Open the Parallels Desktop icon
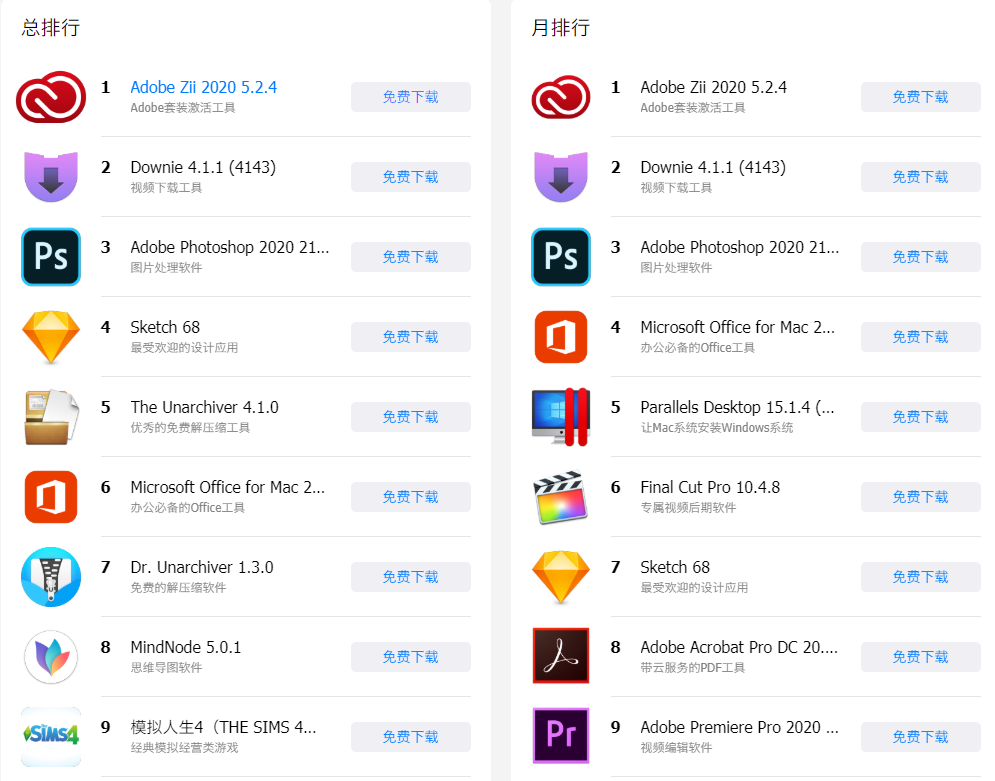 [561, 417]
